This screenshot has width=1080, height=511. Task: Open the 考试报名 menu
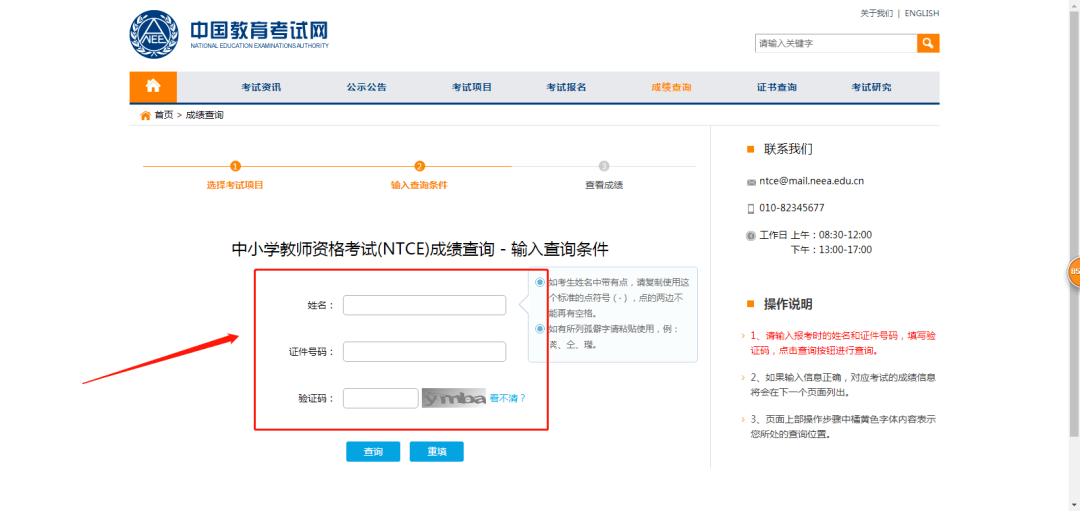click(566, 87)
